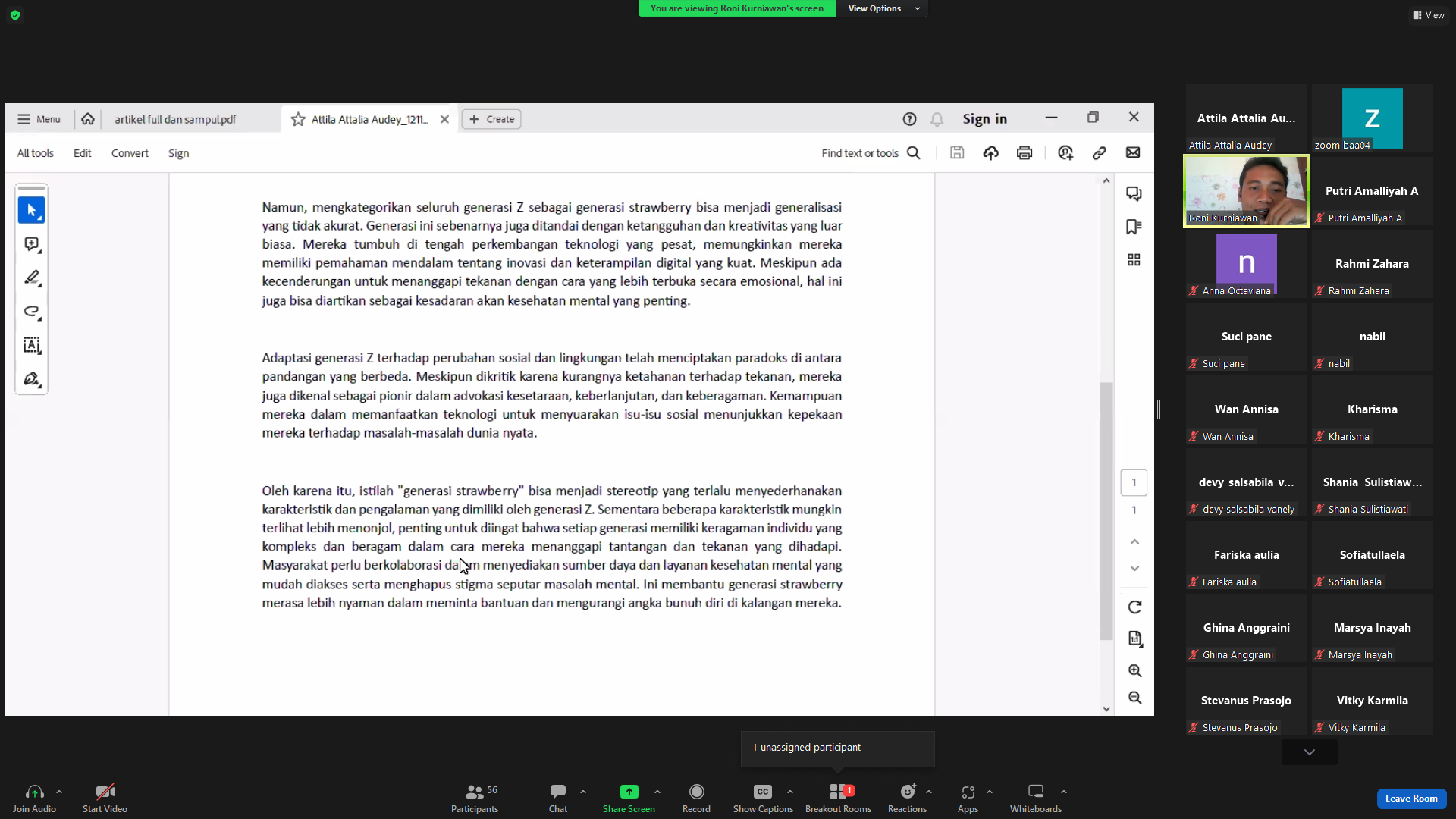Open View Options dropdown
The height and width of the screenshot is (819, 1456).
click(883, 8)
